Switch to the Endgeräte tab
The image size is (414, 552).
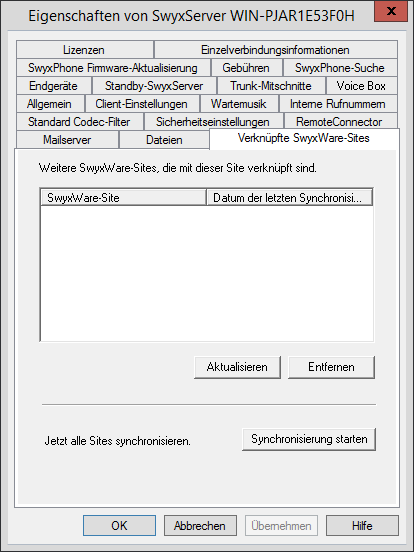pyautogui.click(x=54, y=86)
